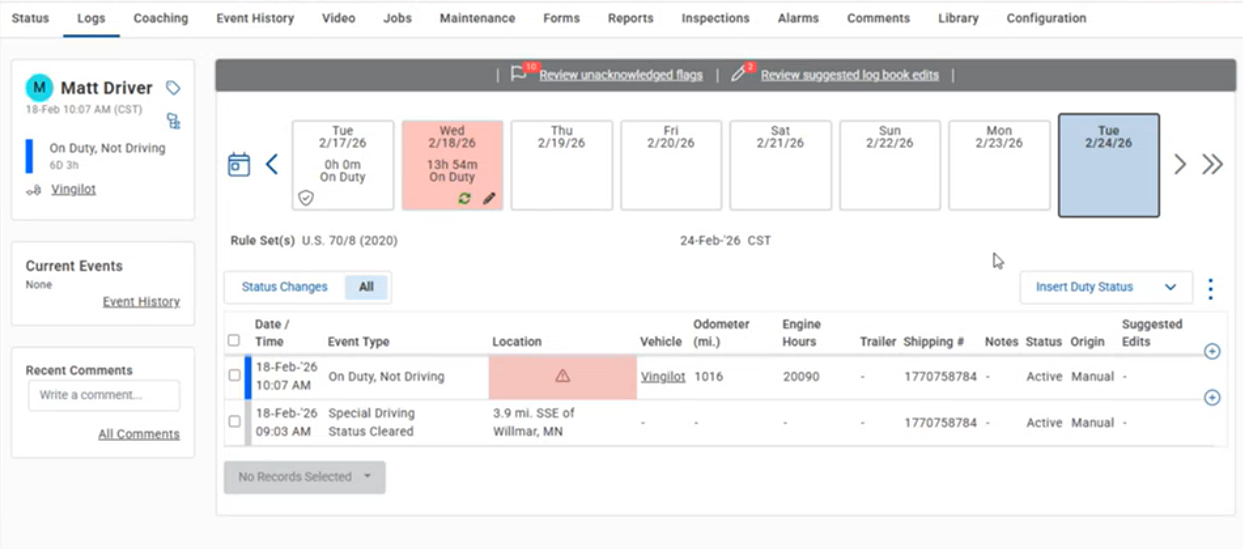Go to the Inspections tab
This screenshot has width=1243, height=549.
click(715, 18)
